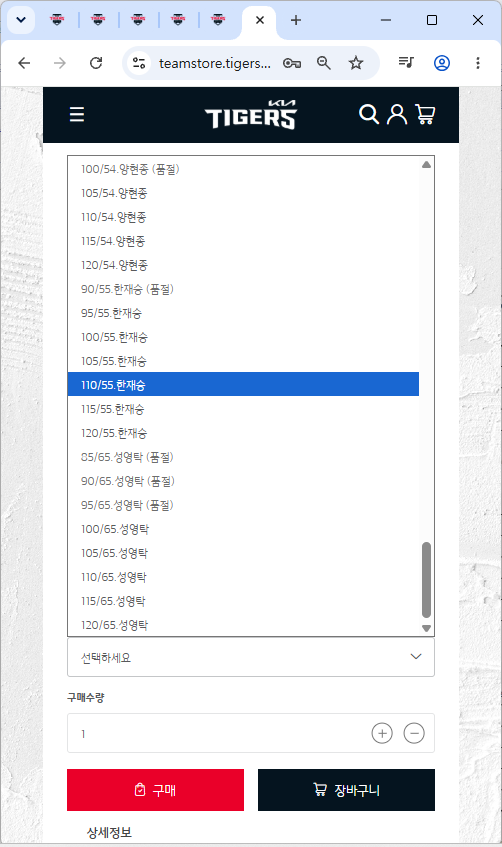Viewport: 502px width, 847px height.
Task: Click the password key icon in address bar
Action: [292, 63]
